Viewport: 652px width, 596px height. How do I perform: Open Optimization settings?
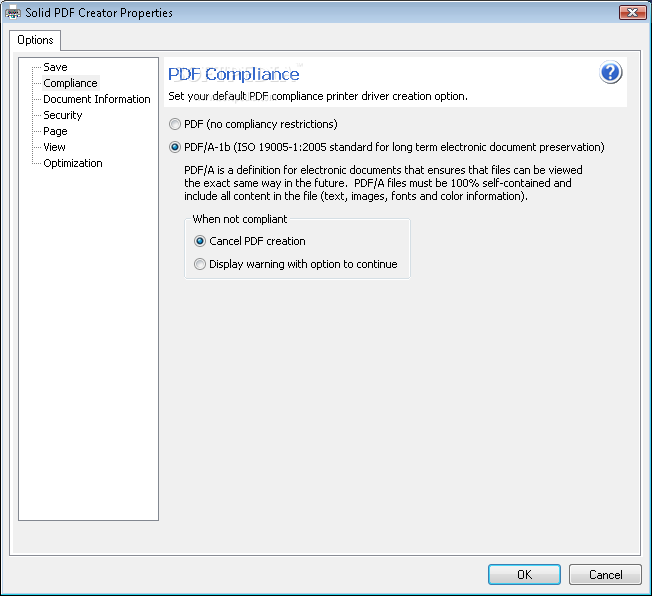[x=73, y=163]
